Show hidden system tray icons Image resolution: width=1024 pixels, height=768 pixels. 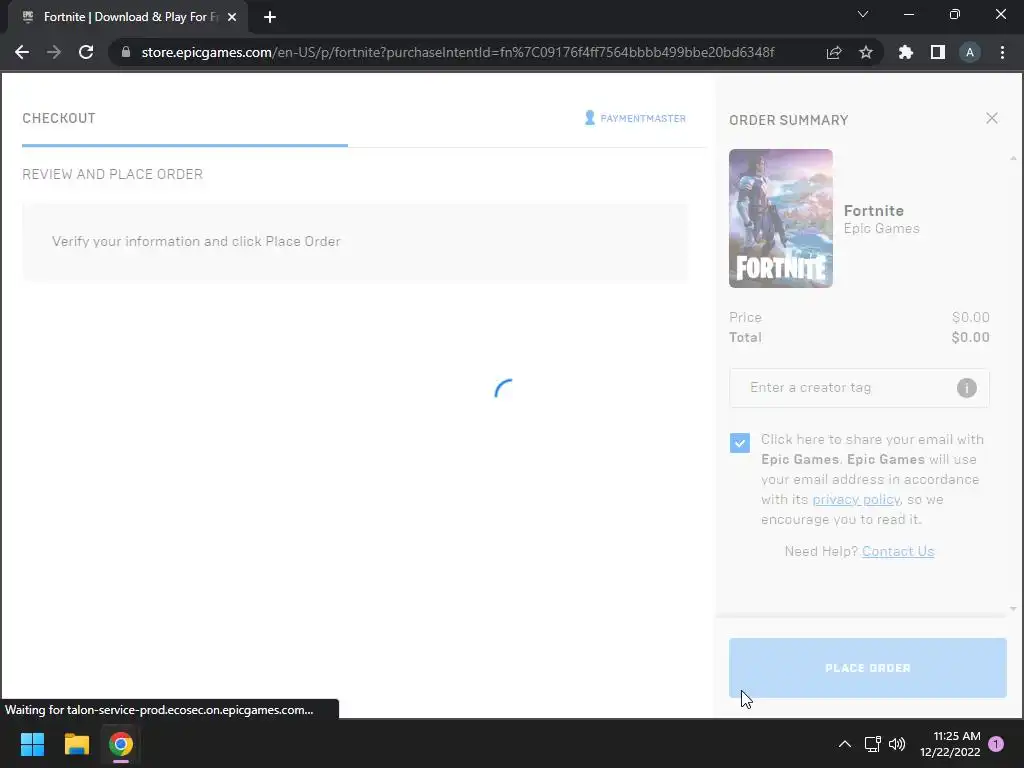coord(844,744)
